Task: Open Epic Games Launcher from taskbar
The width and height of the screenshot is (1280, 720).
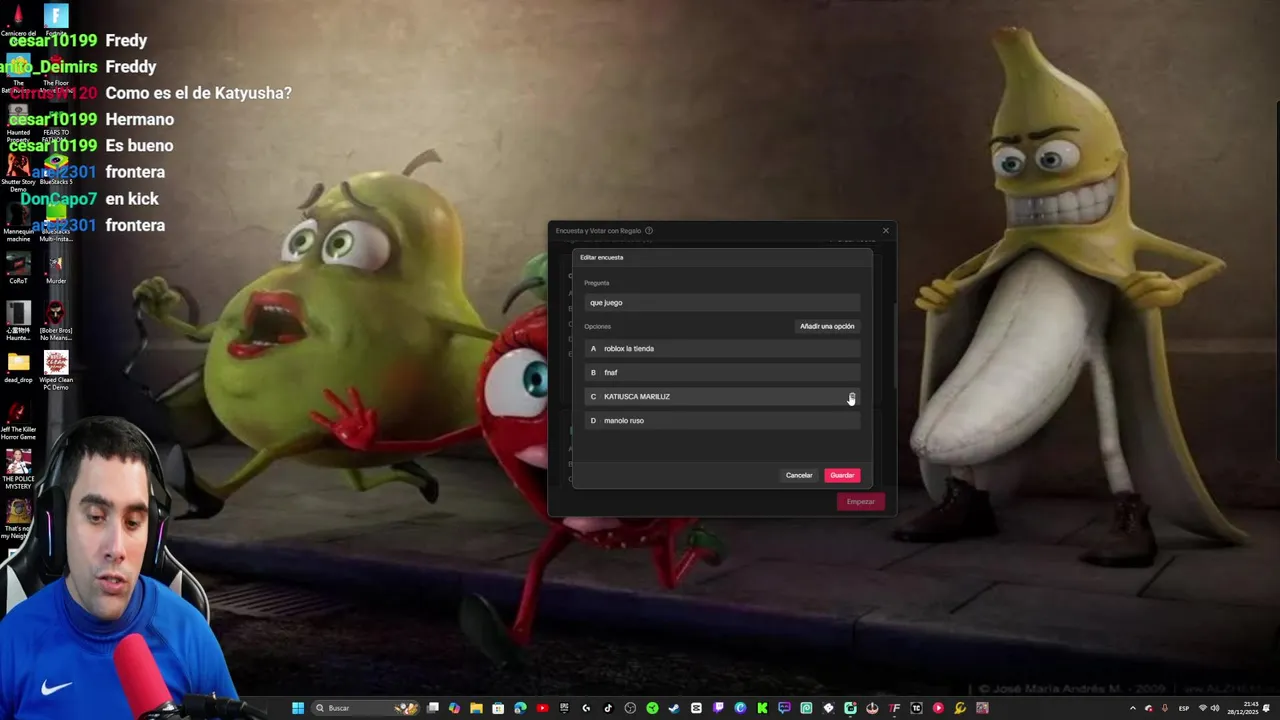Action: click(x=564, y=708)
